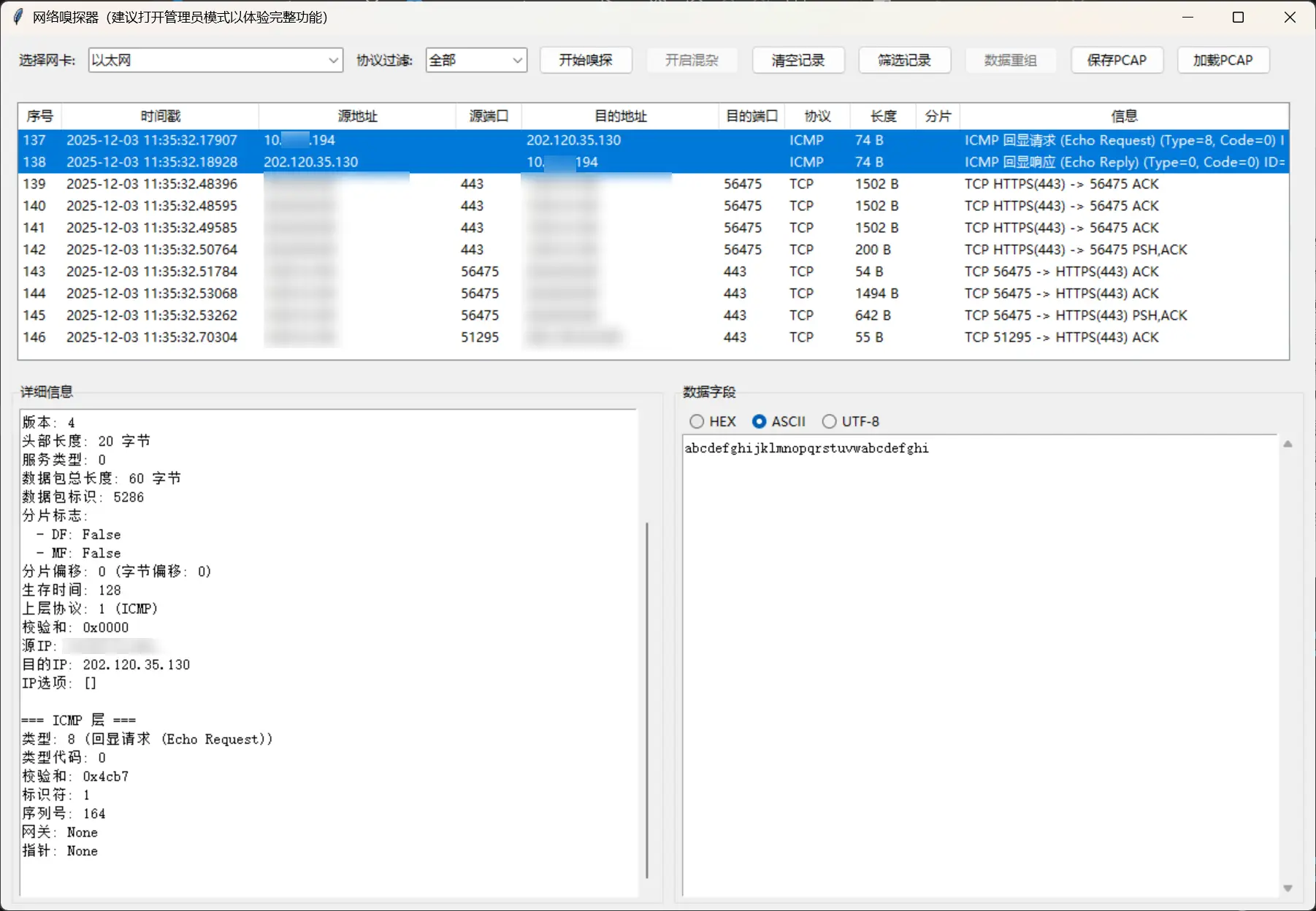Screen dimensions: 1316x911
Task: Click the 筛选记录 filter button
Action: pyautogui.click(x=904, y=60)
